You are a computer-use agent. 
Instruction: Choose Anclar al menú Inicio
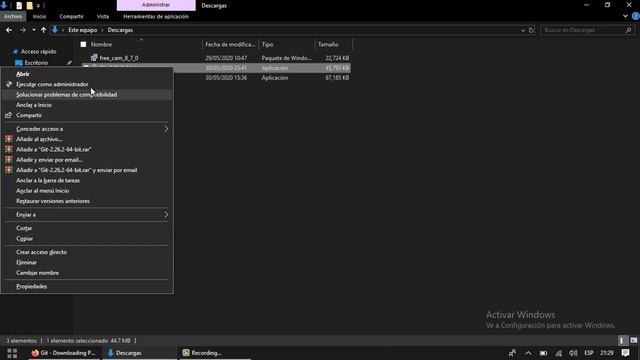point(42,191)
